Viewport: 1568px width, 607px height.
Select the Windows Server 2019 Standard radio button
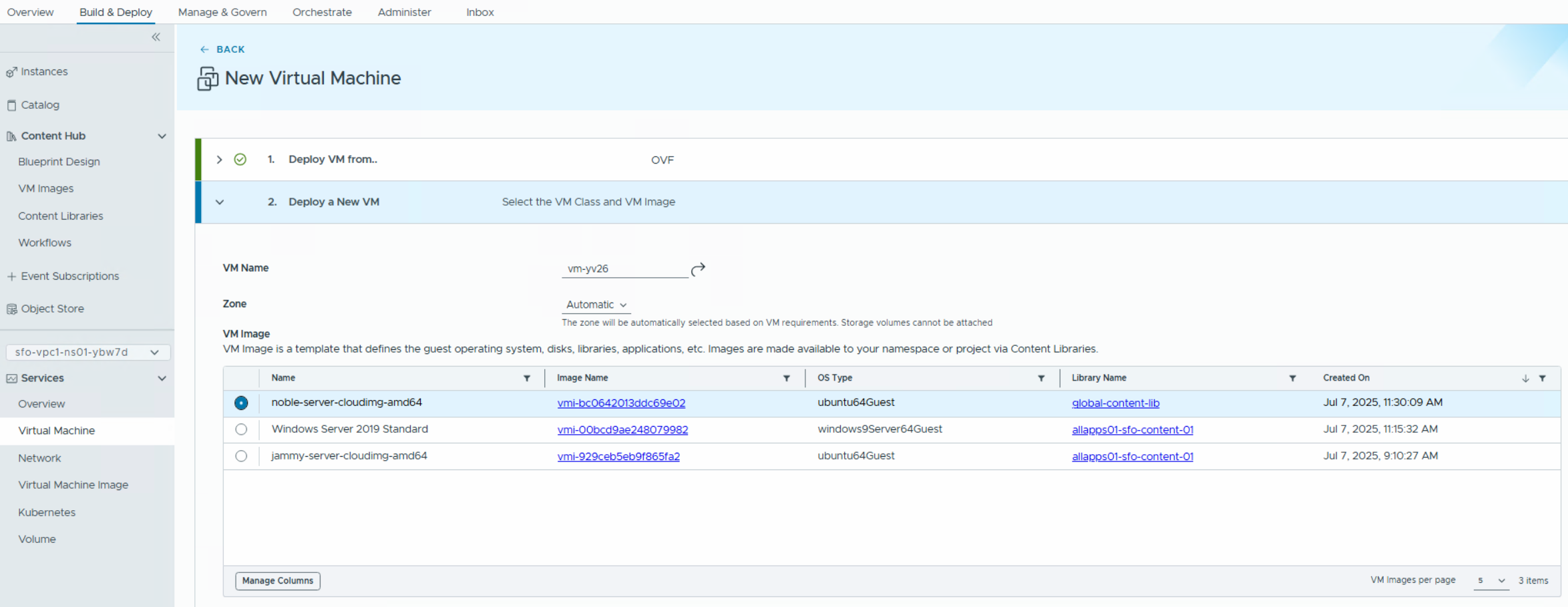[x=241, y=429]
